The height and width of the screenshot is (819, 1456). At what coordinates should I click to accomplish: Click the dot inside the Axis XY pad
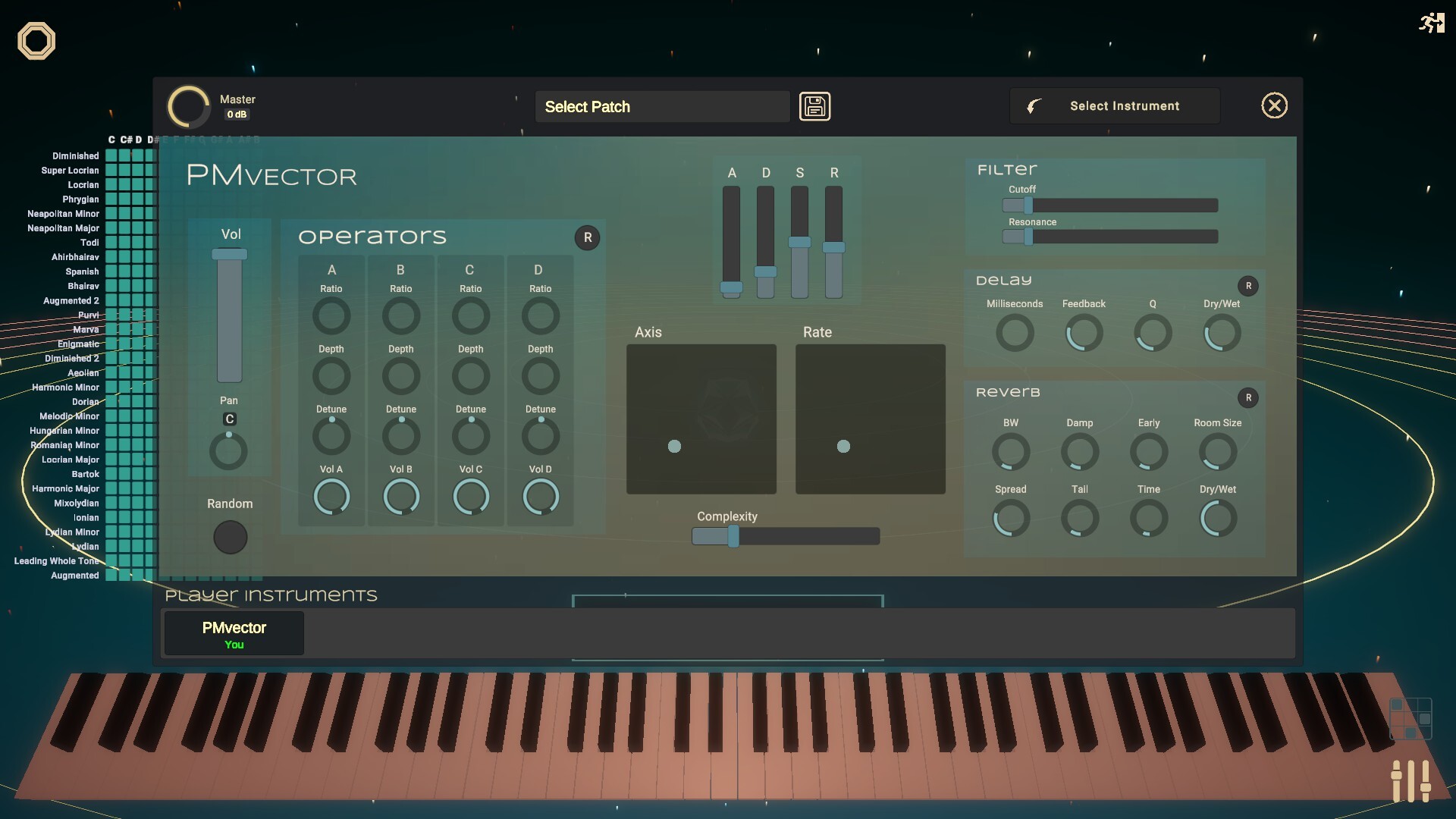(x=674, y=447)
